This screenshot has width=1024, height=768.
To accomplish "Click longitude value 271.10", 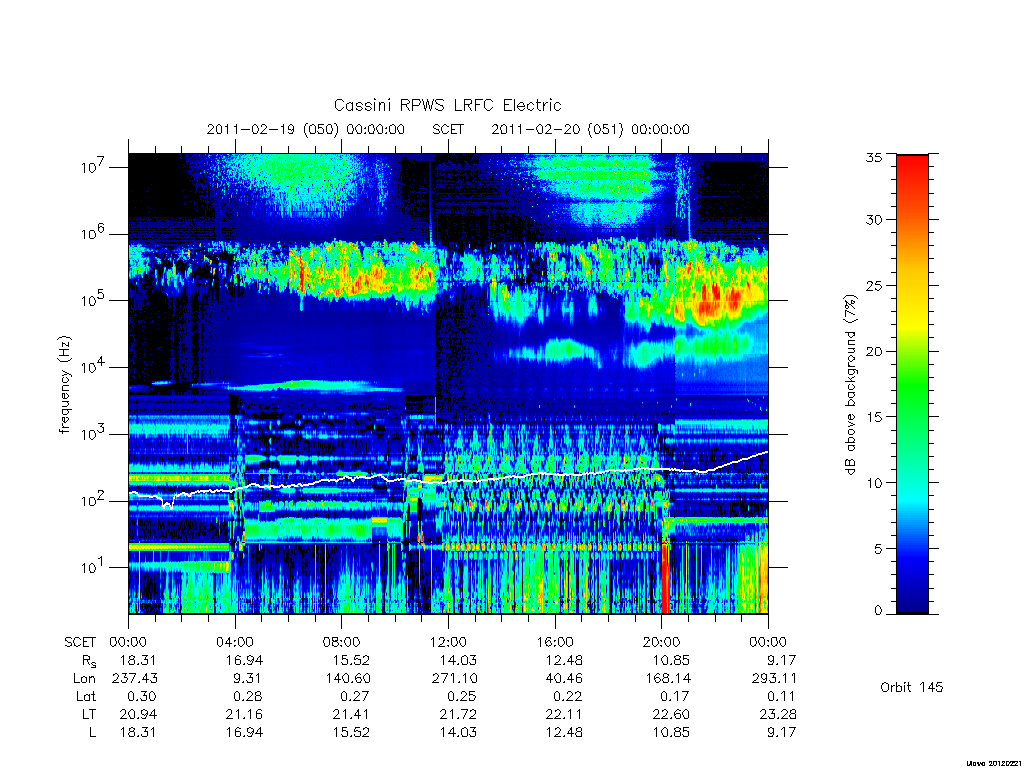I will 455,679.
